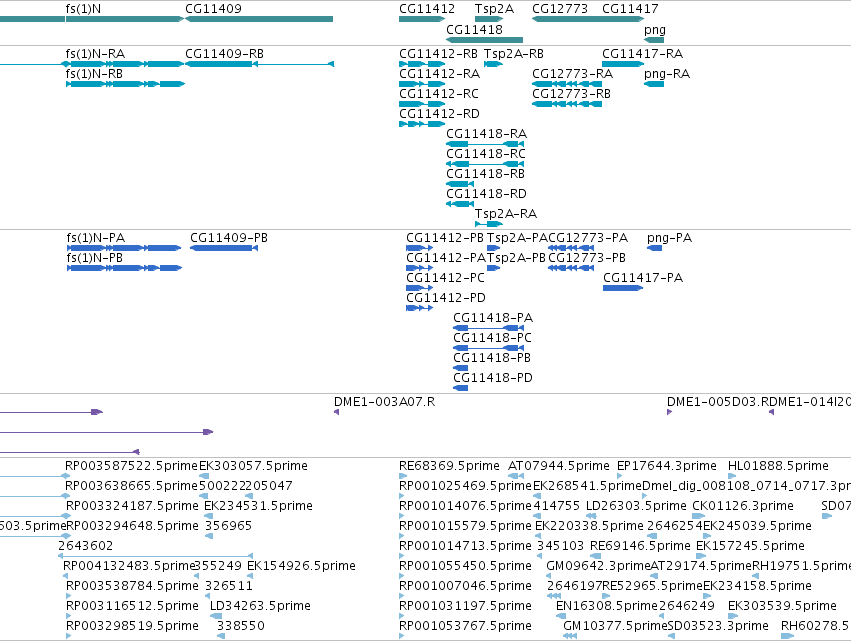851x641 pixels.
Task: Select EST RP001007046.5prime
Action: (402, 596)
